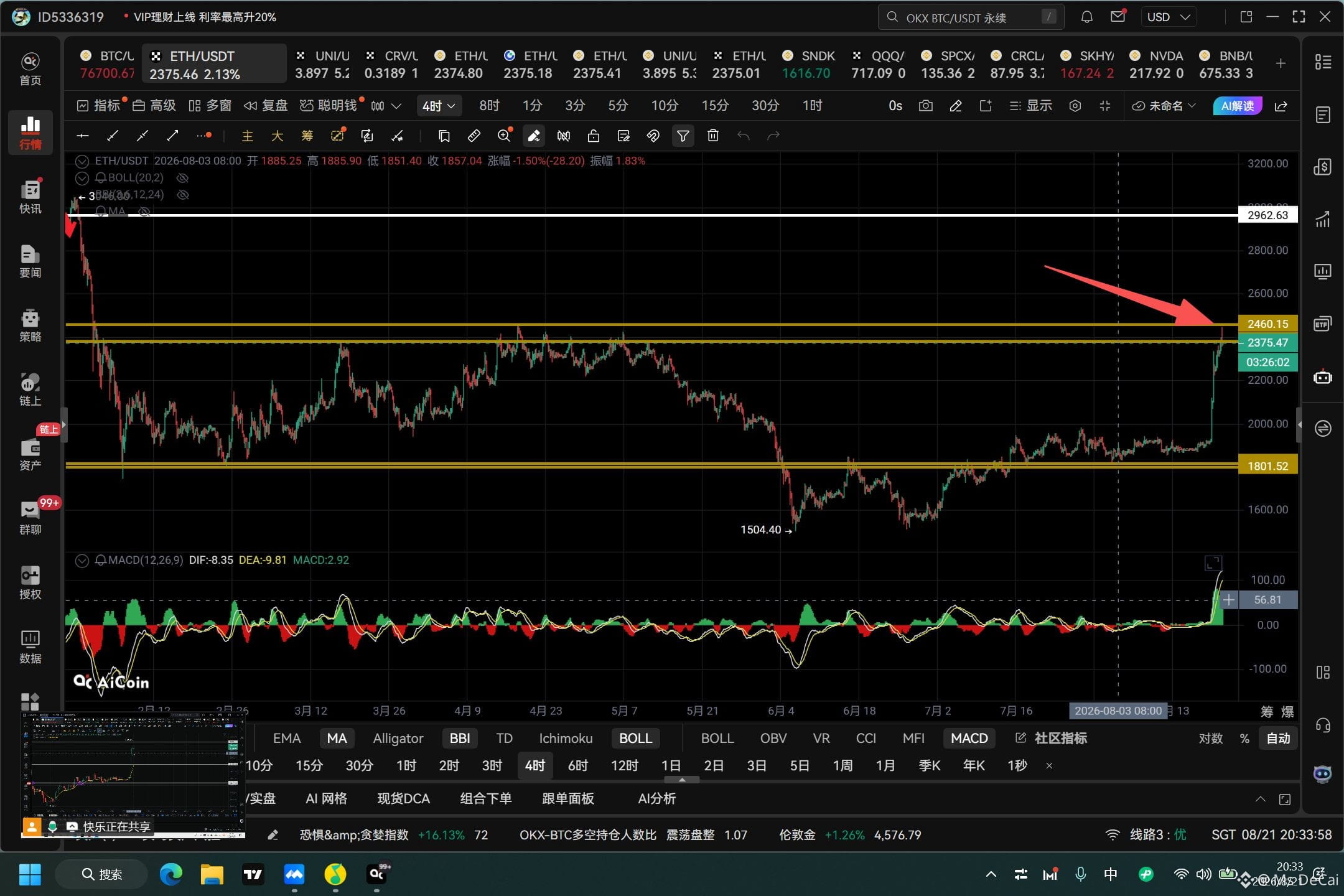The image size is (1344, 896).
Task: Open Microsoft Edge from taskbar
Action: (170, 874)
